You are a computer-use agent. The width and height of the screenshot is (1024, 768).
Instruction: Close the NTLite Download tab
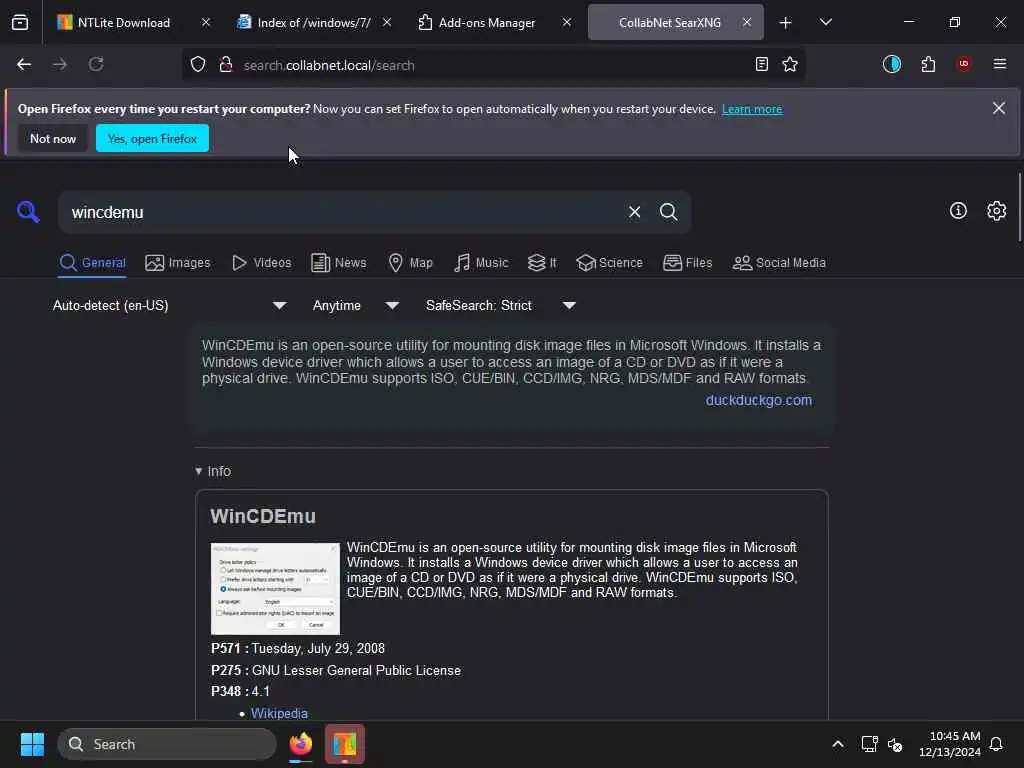(206, 22)
